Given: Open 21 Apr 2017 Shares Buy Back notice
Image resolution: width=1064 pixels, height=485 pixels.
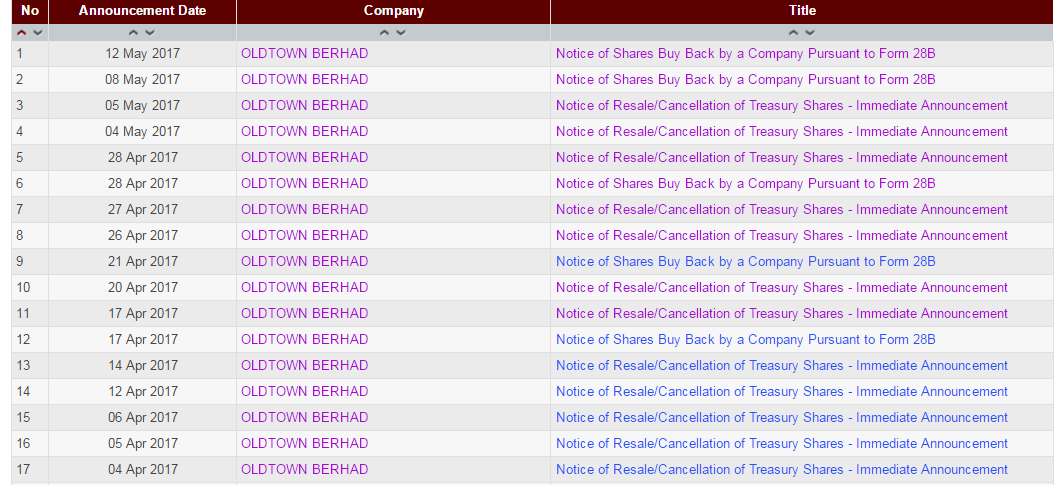Looking at the screenshot, I should [x=746, y=262].
